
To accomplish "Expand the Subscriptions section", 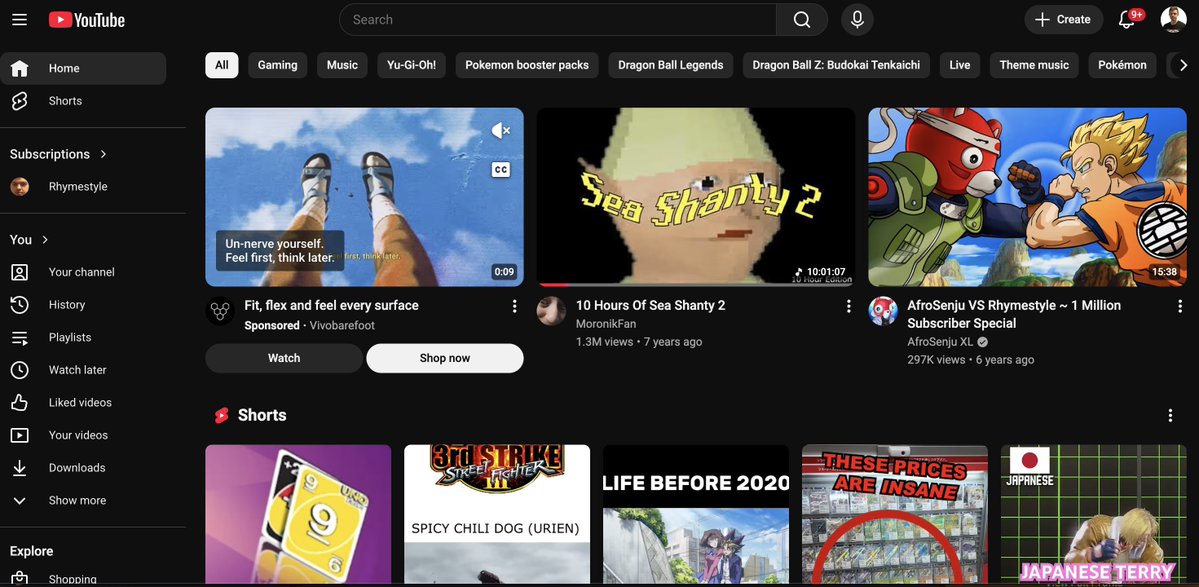I will (x=59, y=154).
